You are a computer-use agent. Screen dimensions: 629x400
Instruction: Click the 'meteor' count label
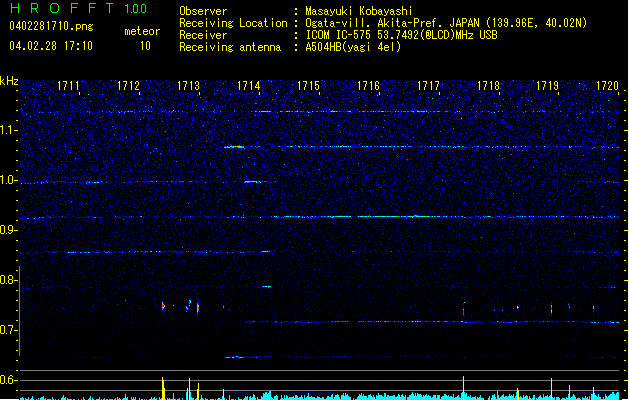[142, 31]
